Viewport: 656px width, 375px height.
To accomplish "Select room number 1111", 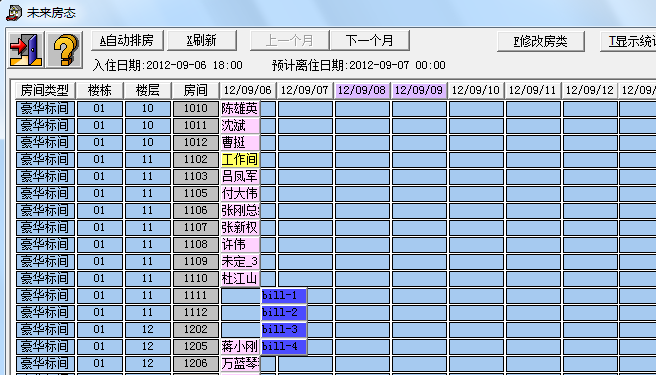I will coord(196,295).
